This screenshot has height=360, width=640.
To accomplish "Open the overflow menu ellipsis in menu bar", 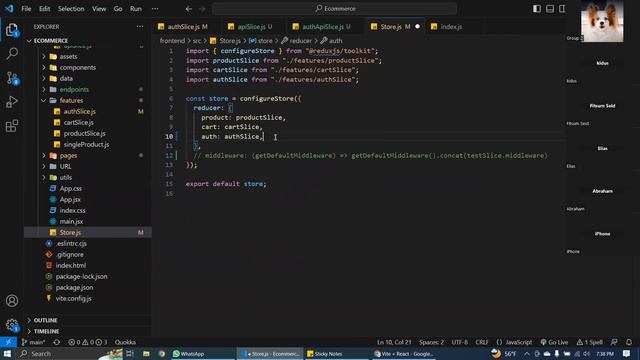I will click(x=155, y=9).
